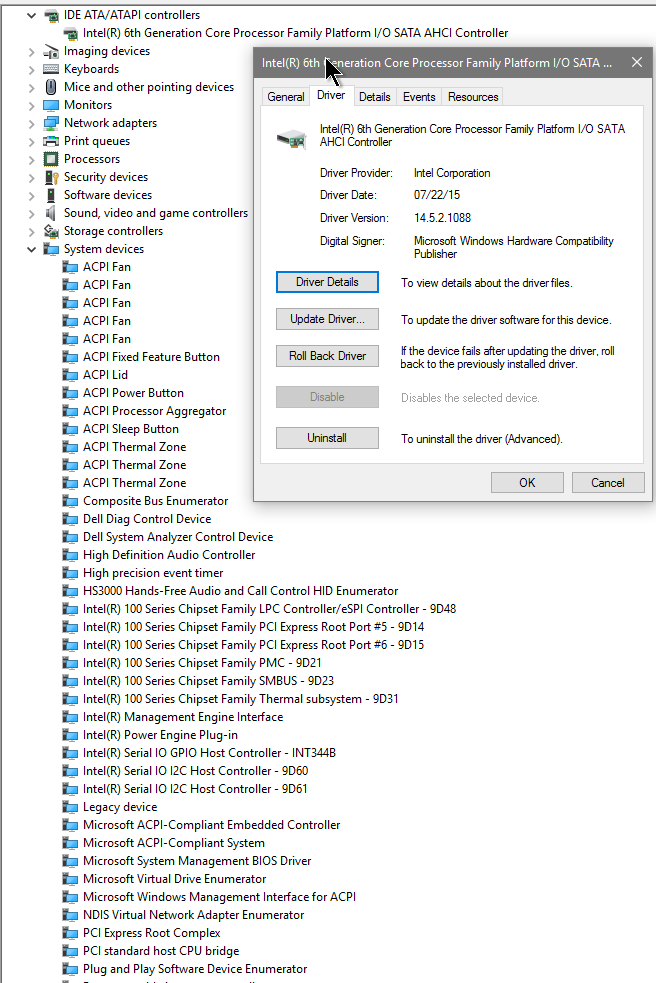Expand the Security devices node
This screenshot has width=656, height=983.
(x=31, y=178)
